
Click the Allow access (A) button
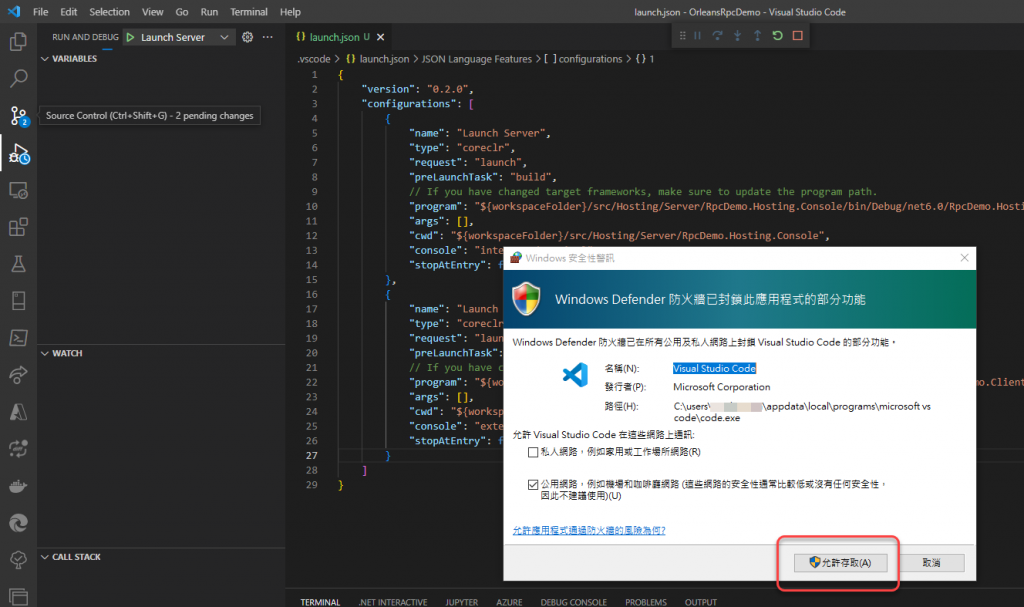tap(841, 563)
